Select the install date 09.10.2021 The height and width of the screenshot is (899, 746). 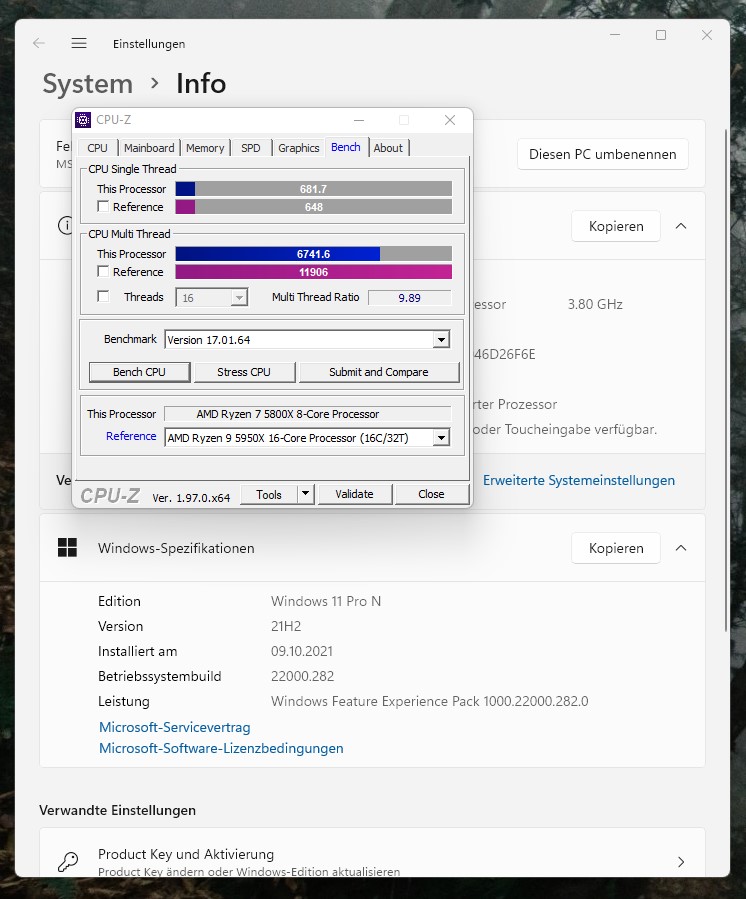pyautogui.click(x=302, y=651)
